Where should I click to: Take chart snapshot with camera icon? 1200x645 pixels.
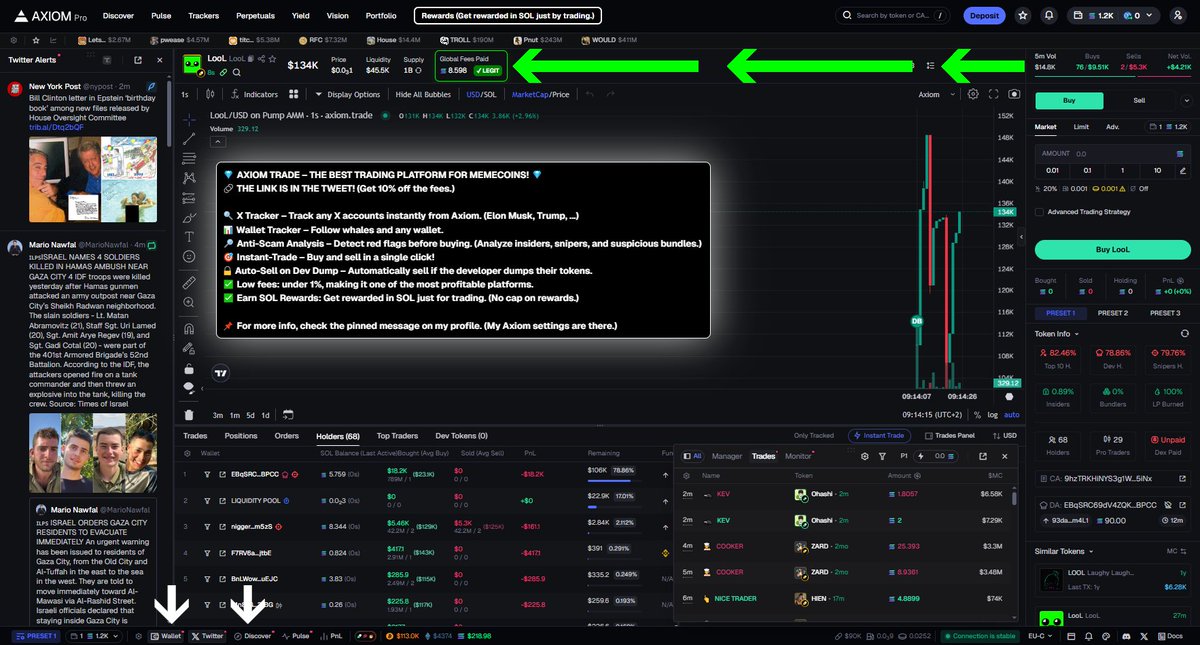point(1014,94)
